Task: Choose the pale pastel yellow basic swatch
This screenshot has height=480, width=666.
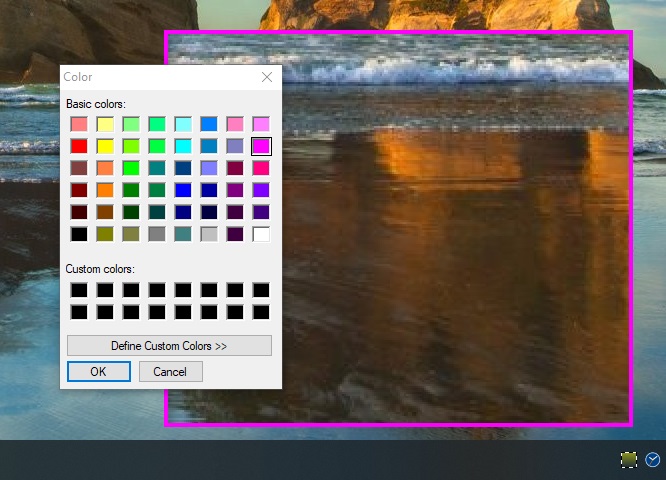Action: (105, 124)
